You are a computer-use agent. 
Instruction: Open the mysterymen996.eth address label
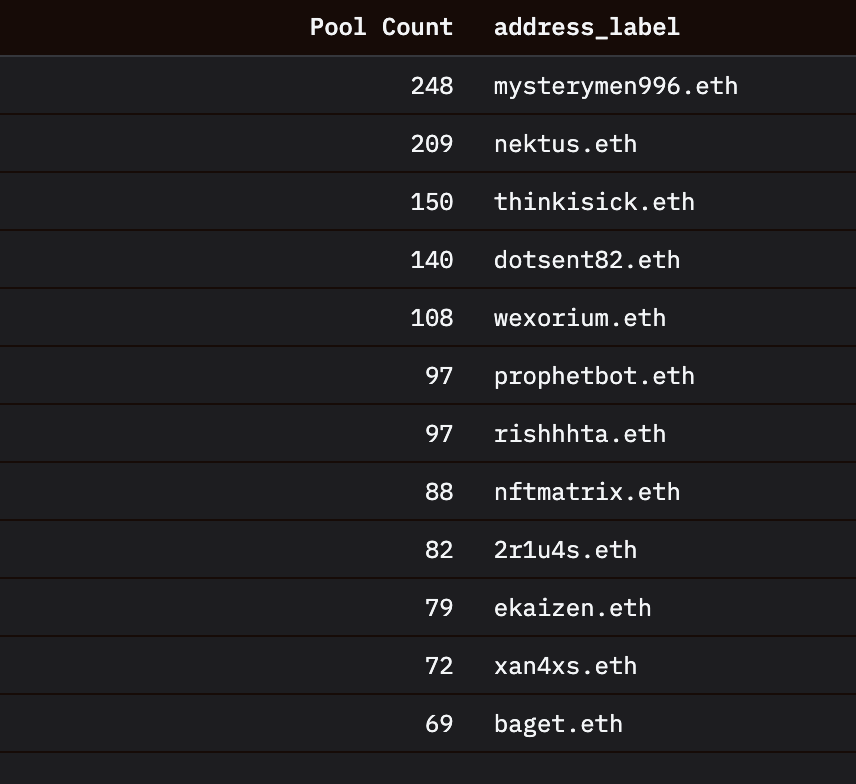pyautogui.click(x=615, y=86)
